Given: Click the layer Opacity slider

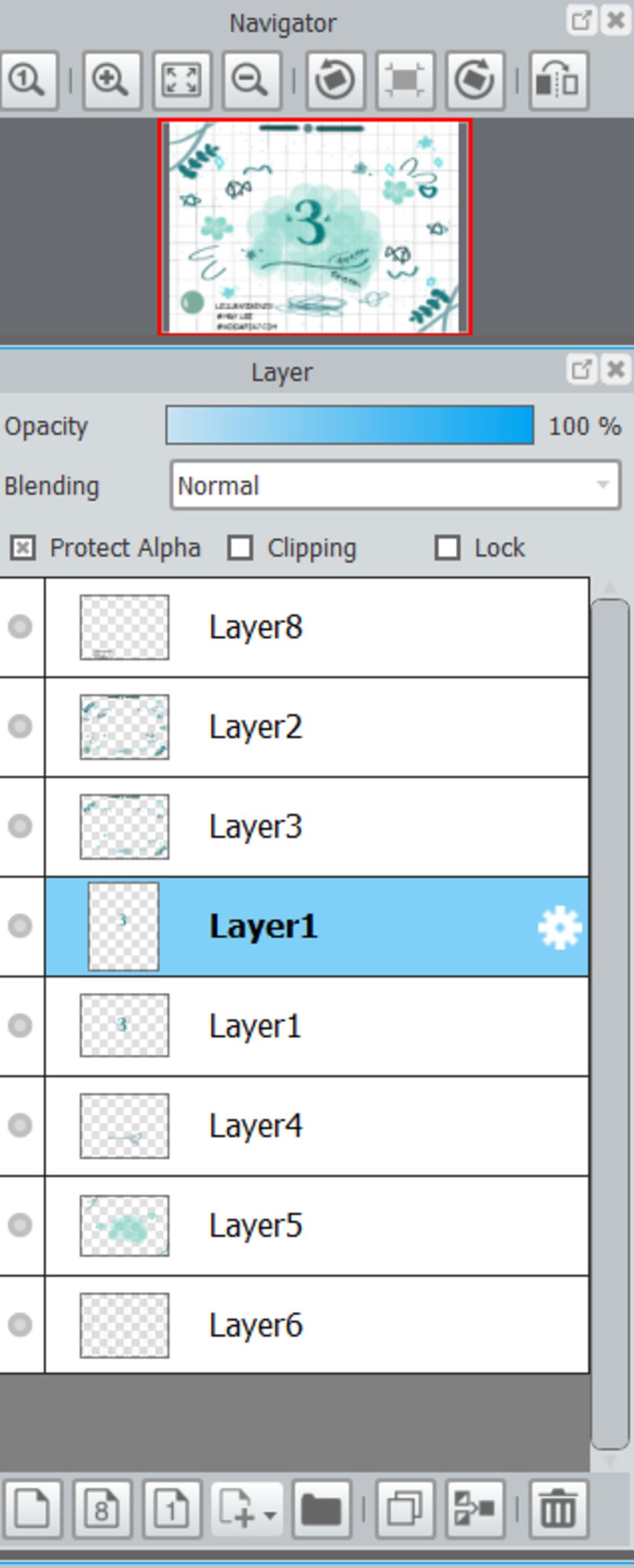Looking at the screenshot, I should coord(350,426).
